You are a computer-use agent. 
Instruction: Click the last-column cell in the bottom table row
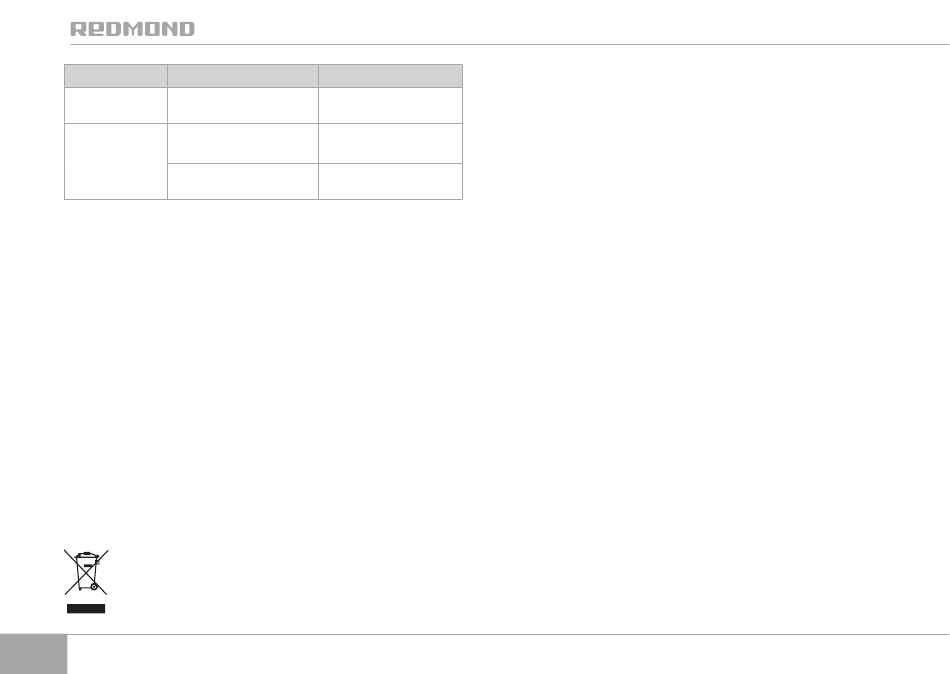(391, 181)
